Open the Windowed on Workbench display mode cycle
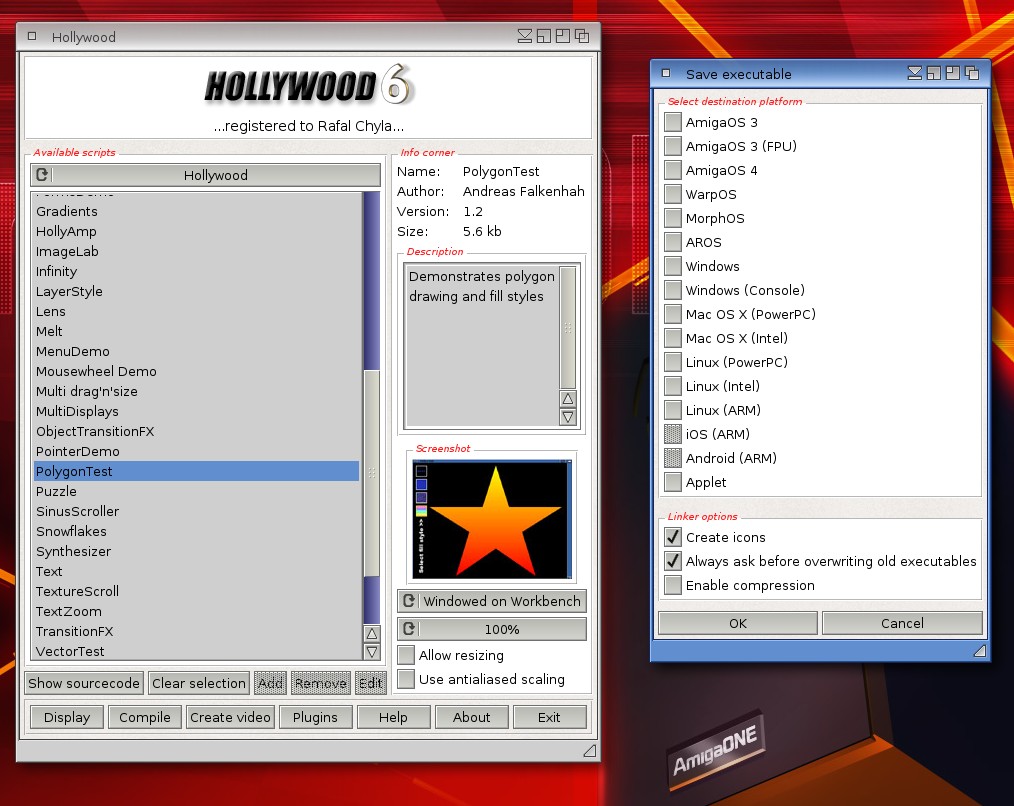1014x806 pixels. pos(492,601)
